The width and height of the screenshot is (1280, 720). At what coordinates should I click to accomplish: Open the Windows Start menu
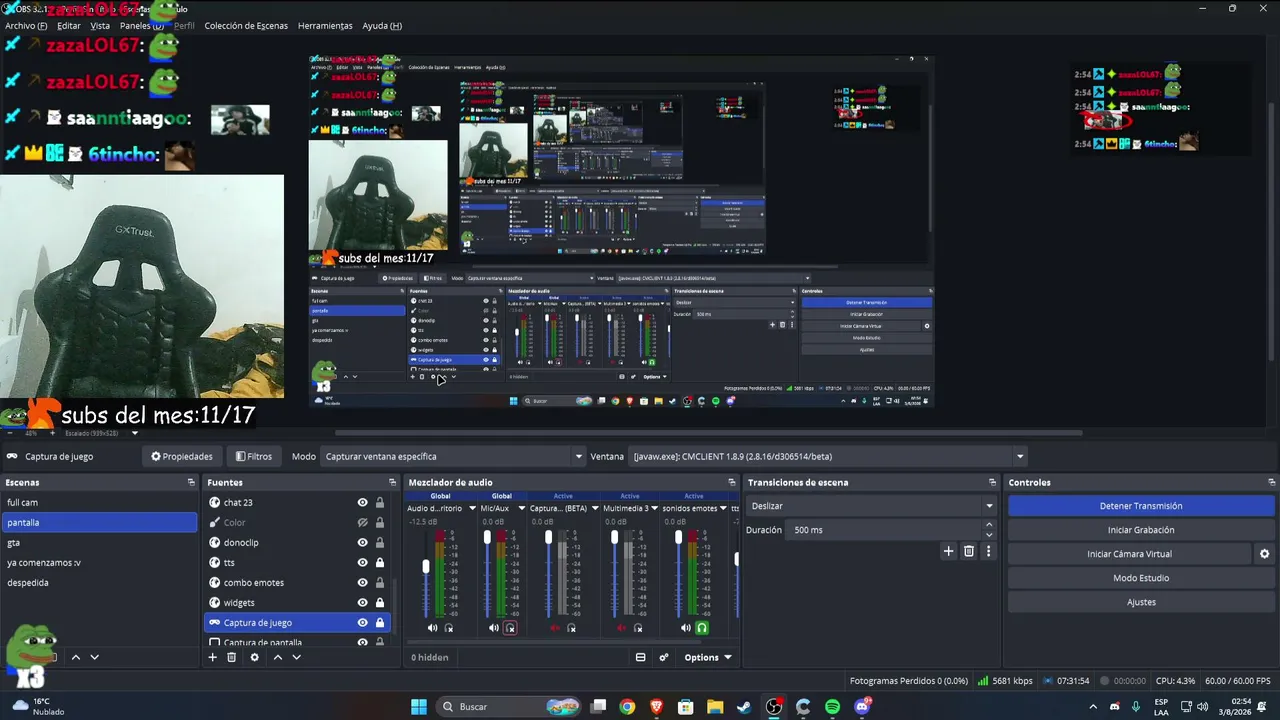[x=419, y=707]
